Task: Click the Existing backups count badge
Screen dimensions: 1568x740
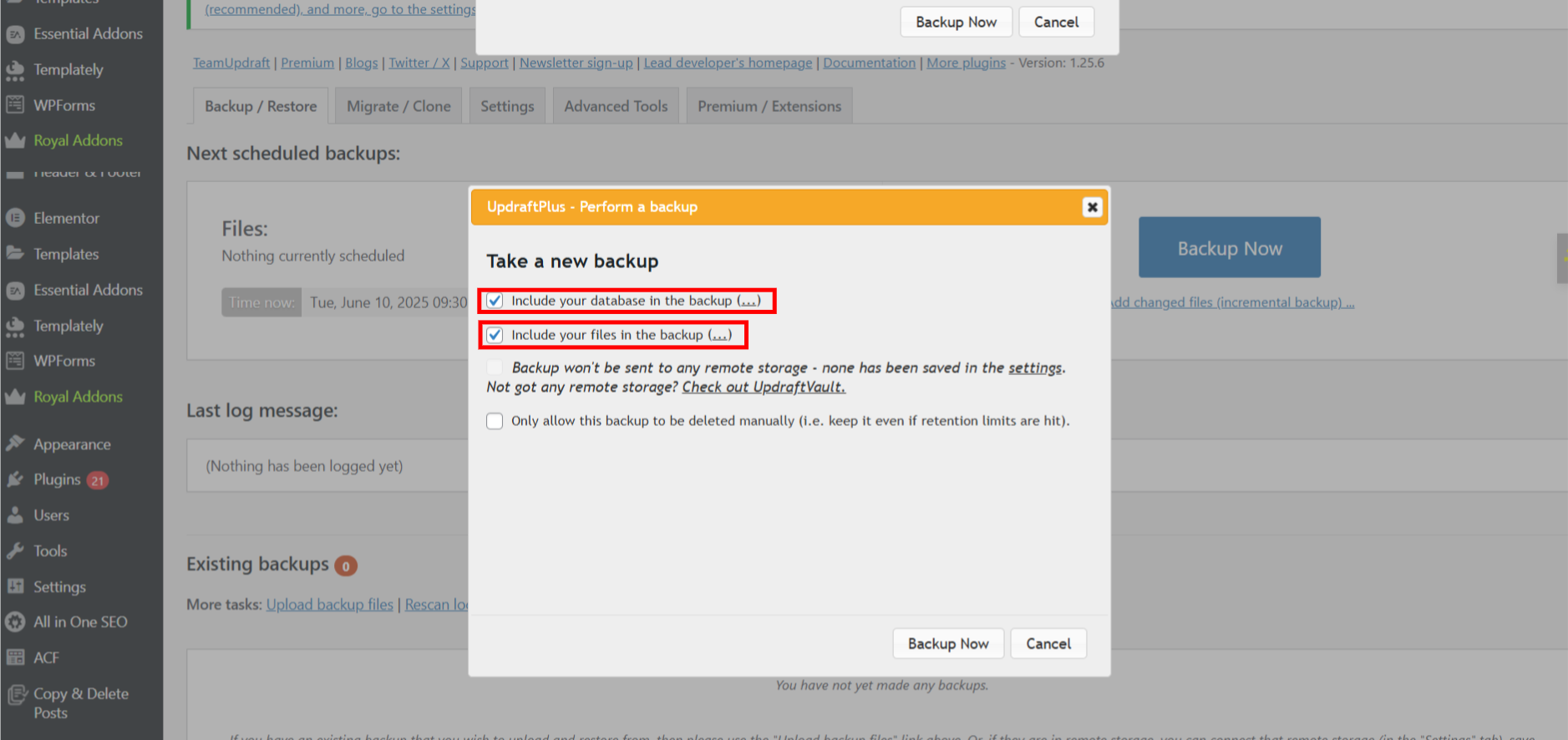Action: (x=346, y=565)
